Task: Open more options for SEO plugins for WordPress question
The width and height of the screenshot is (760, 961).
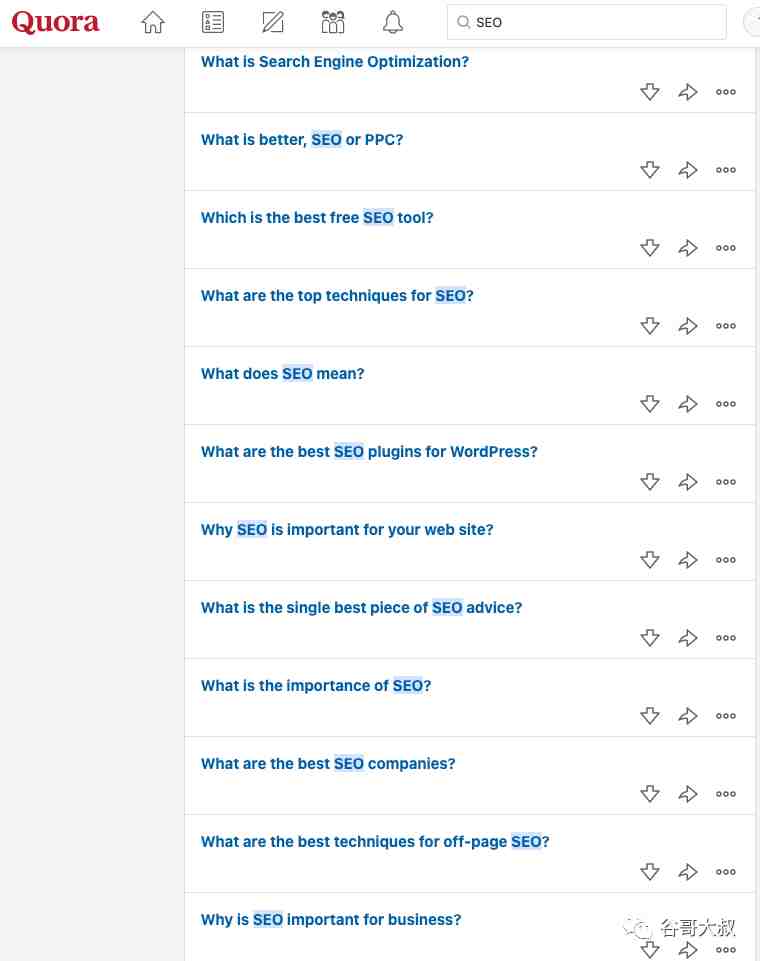Action: tap(726, 482)
